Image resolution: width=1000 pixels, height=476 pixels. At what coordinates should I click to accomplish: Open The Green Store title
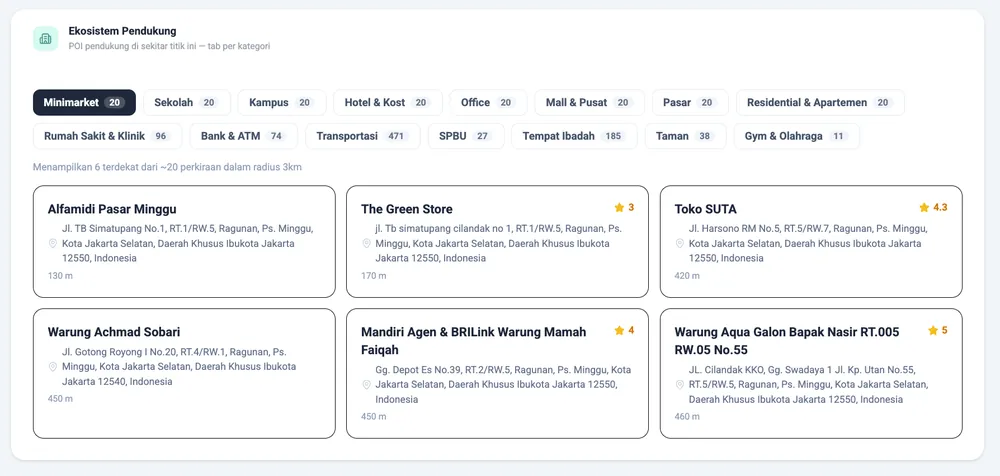407,209
